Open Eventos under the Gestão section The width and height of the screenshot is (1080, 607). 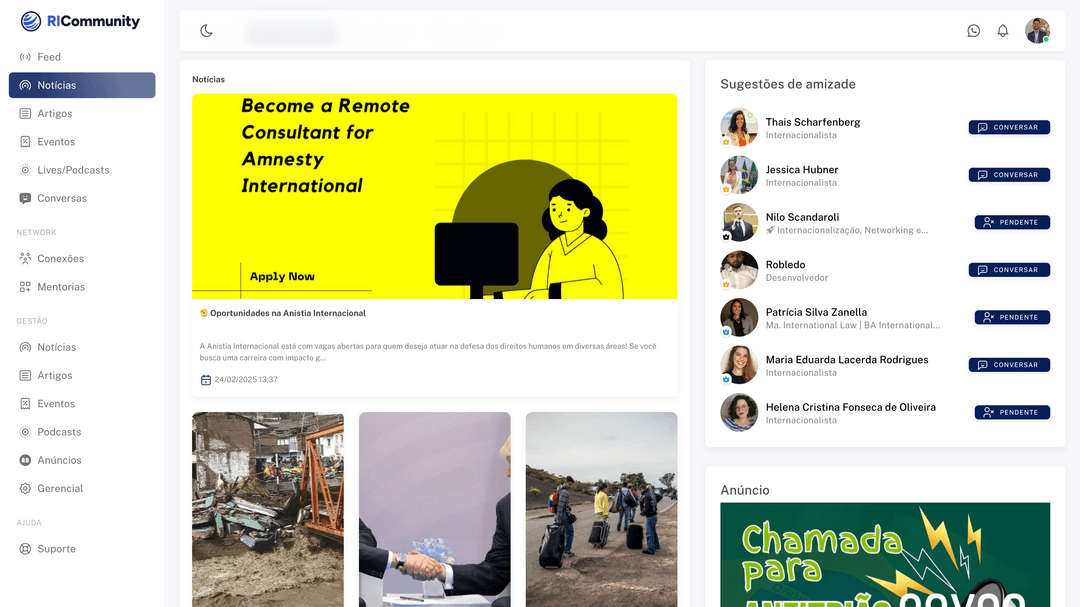coord(82,404)
